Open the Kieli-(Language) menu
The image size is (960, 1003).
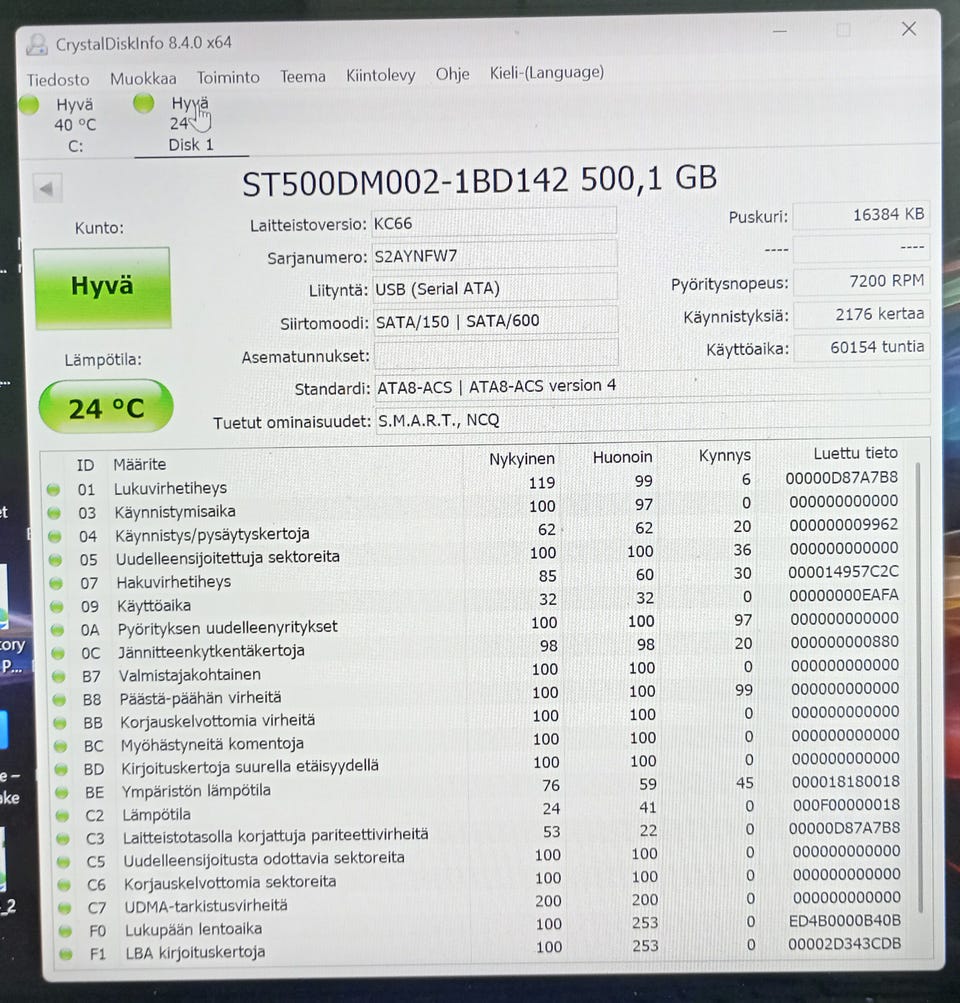pyautogui.click(x=547, y=72)
